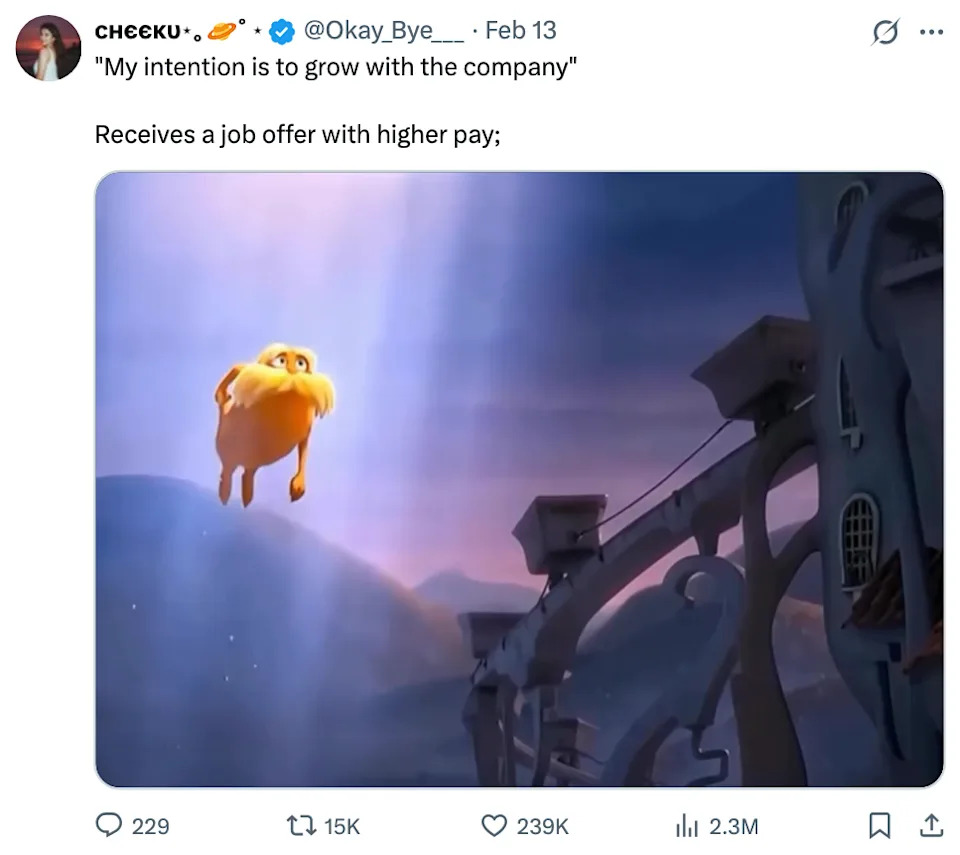Screen dimensions: 960x855
Task: Open the CHEEKU profile avatar
Action: 48,48
